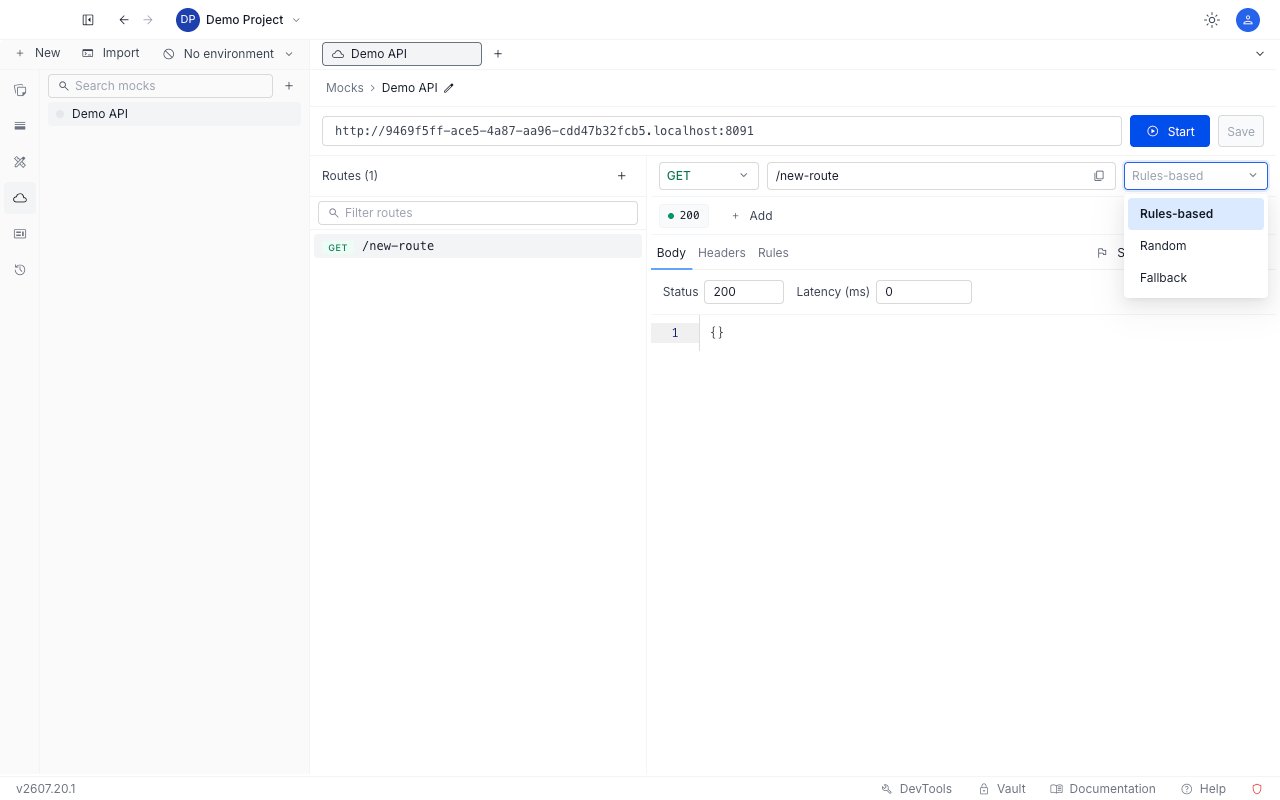Add a new route with plus icon
The width and height of the screenshot is (1280, 800).
pos(621,176)
